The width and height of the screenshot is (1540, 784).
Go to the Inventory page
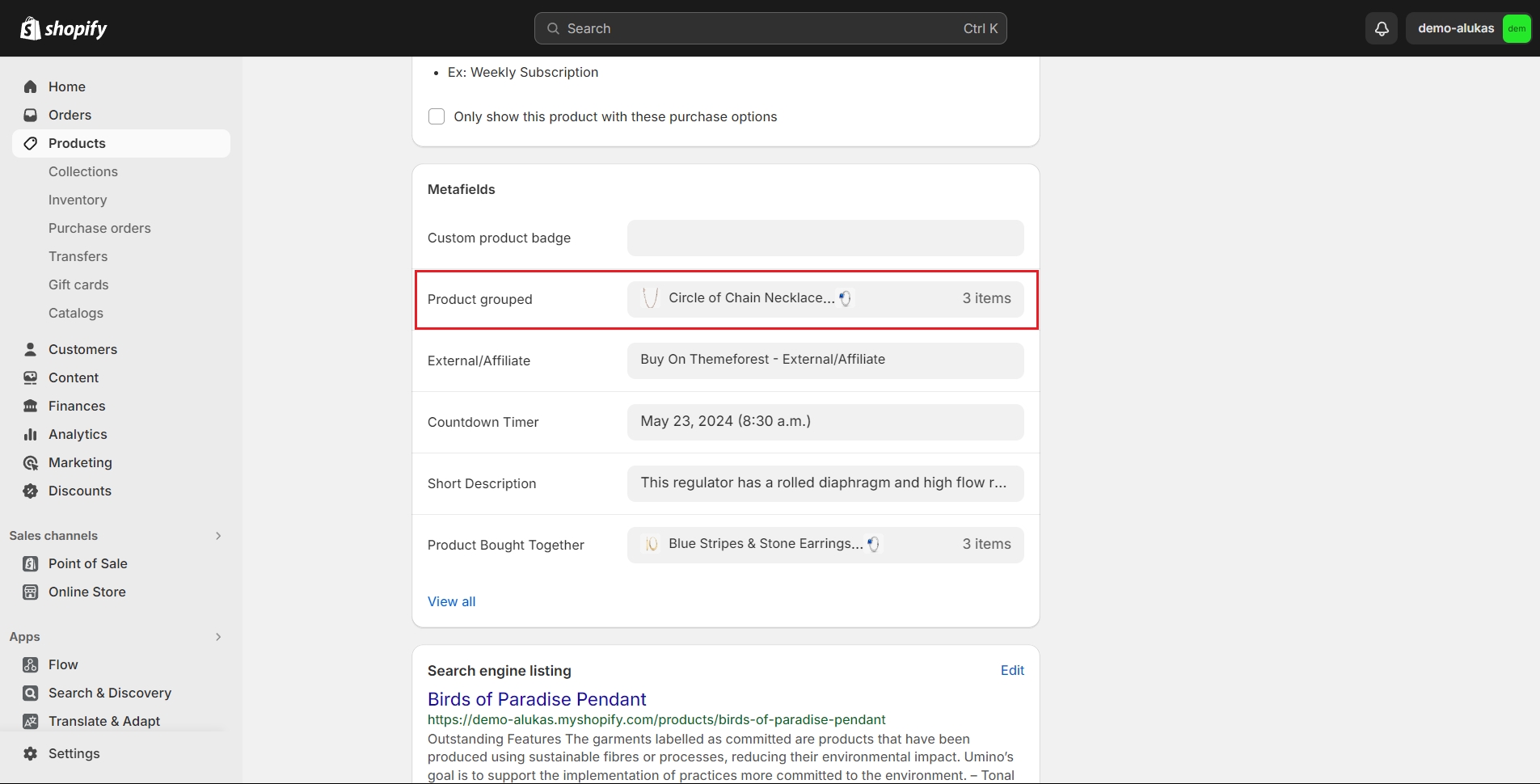(x=78, y=200)
